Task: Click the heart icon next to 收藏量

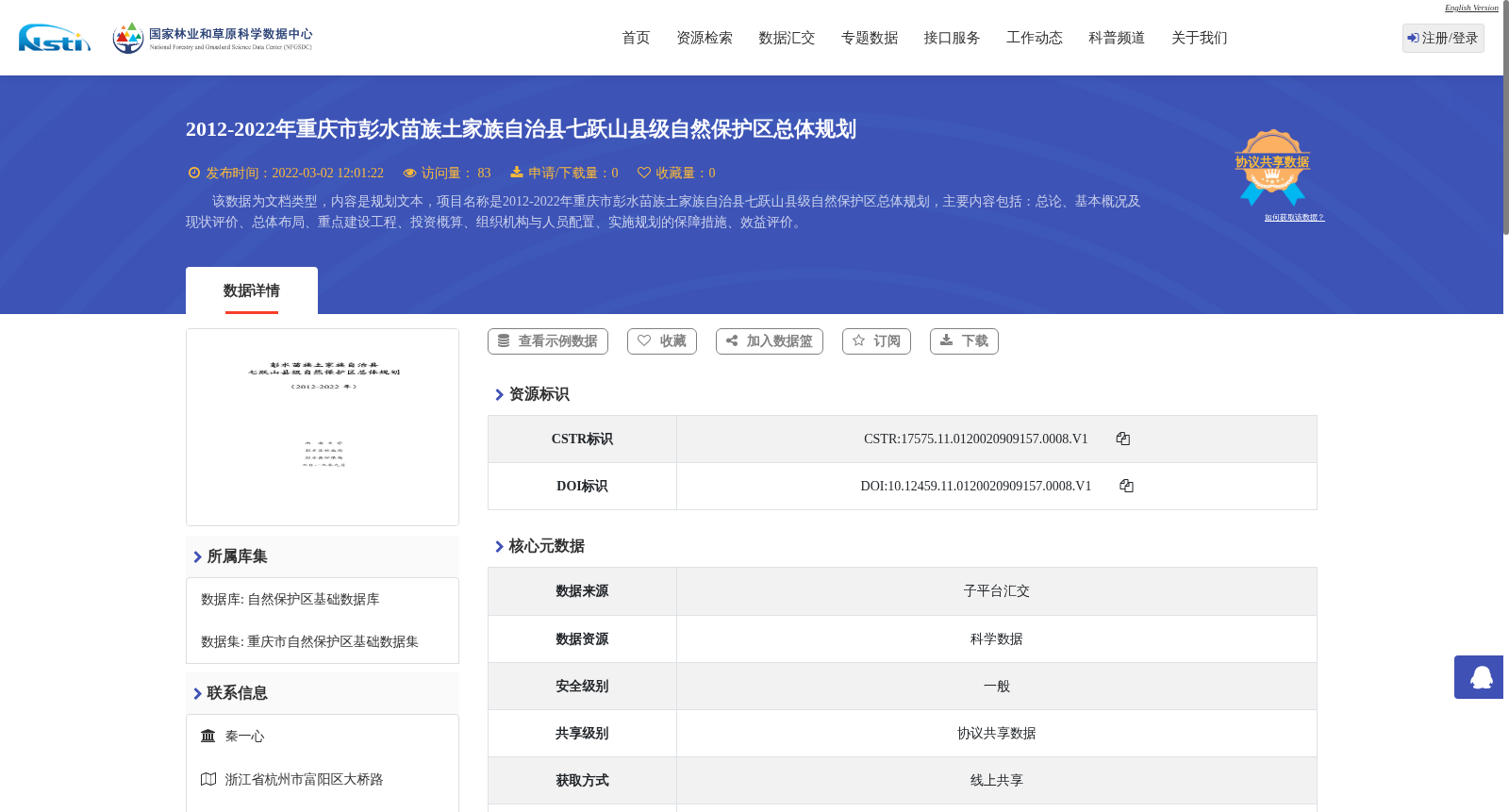Action: tap(644, 173)
